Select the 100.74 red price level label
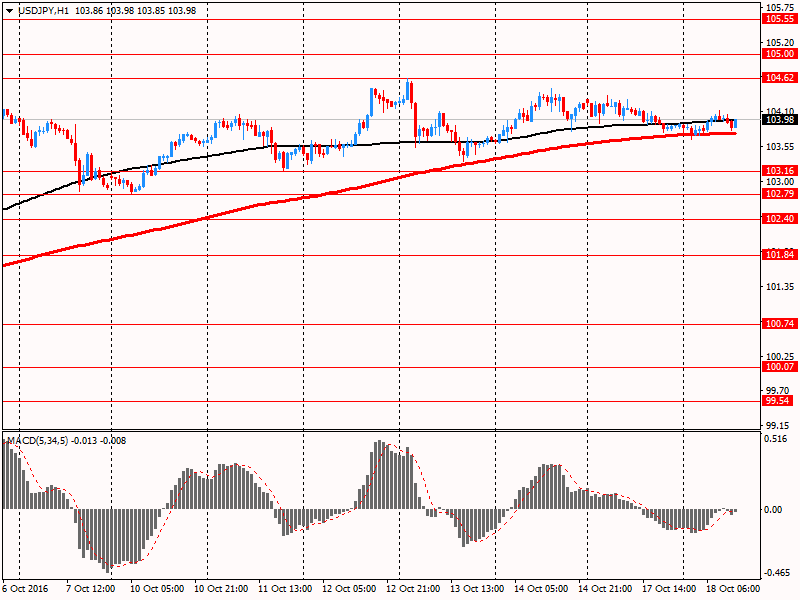Screen dimensions: 800x600 pos(780,324)
